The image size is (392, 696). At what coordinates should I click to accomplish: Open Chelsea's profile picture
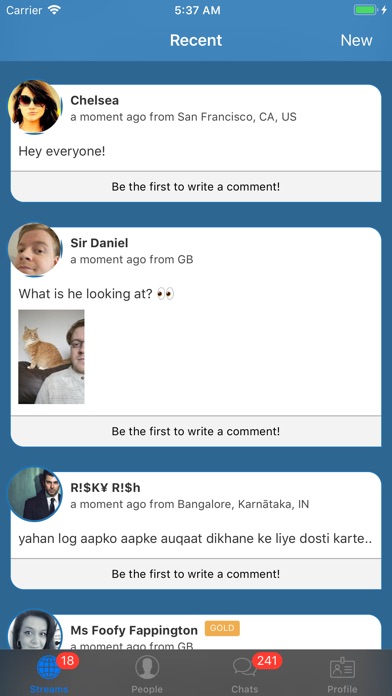point(34,107)
